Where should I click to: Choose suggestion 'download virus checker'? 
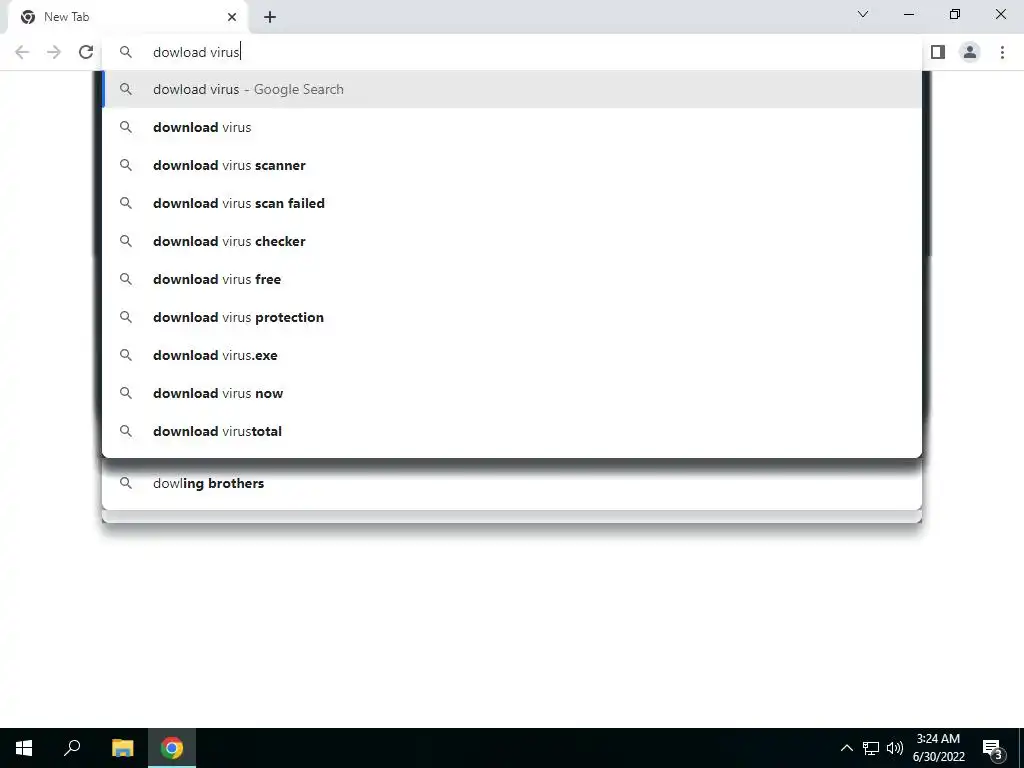coord(512,241)
